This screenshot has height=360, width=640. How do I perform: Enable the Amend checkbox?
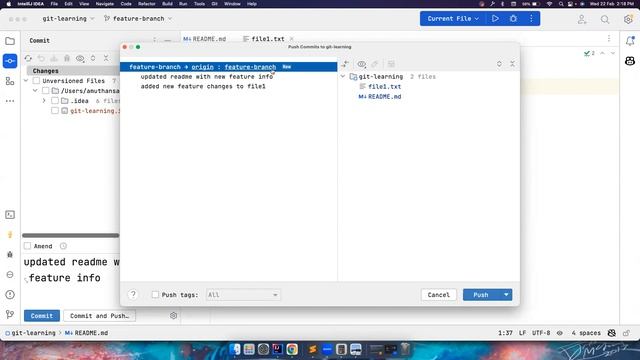coord(27,246)
